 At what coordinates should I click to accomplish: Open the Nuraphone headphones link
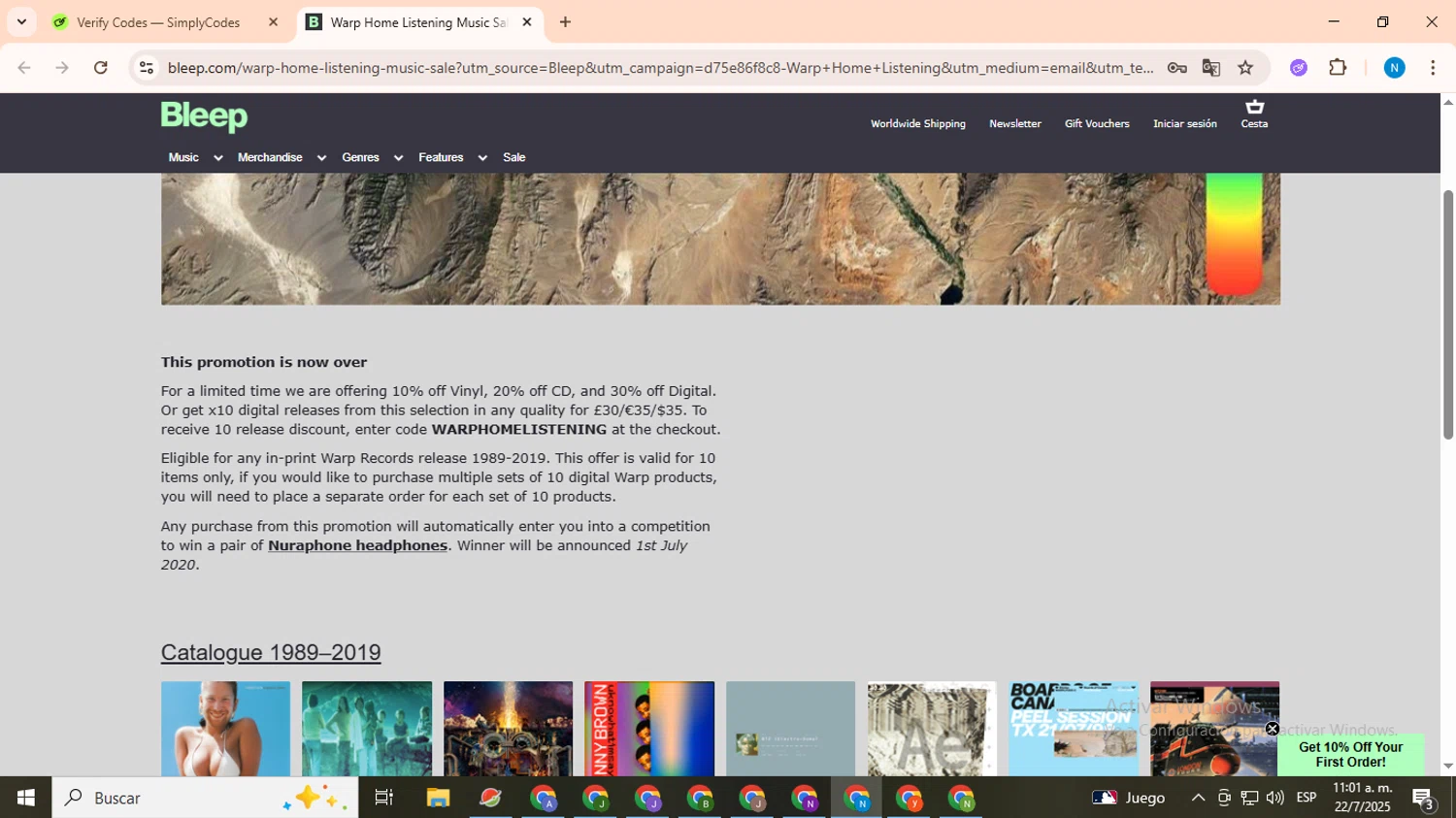click(357, 545)
